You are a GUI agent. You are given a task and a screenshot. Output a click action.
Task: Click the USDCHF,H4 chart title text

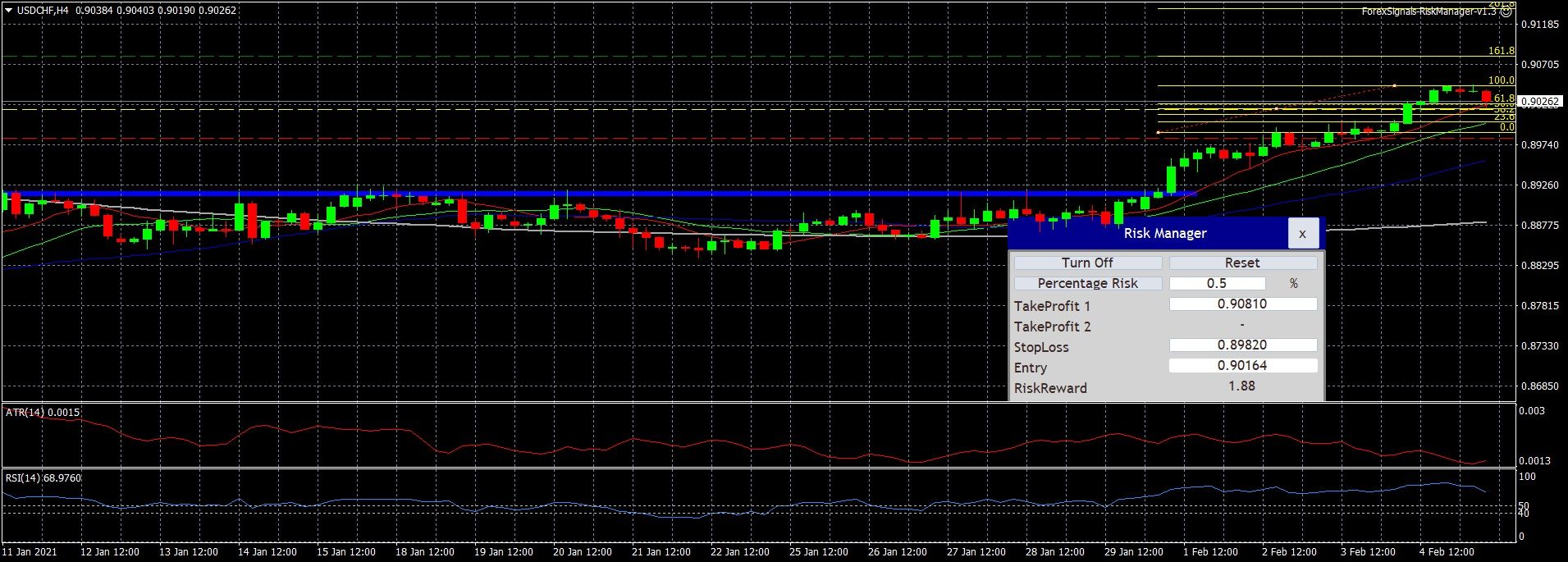pyautogui.click(x=43, y=11)
